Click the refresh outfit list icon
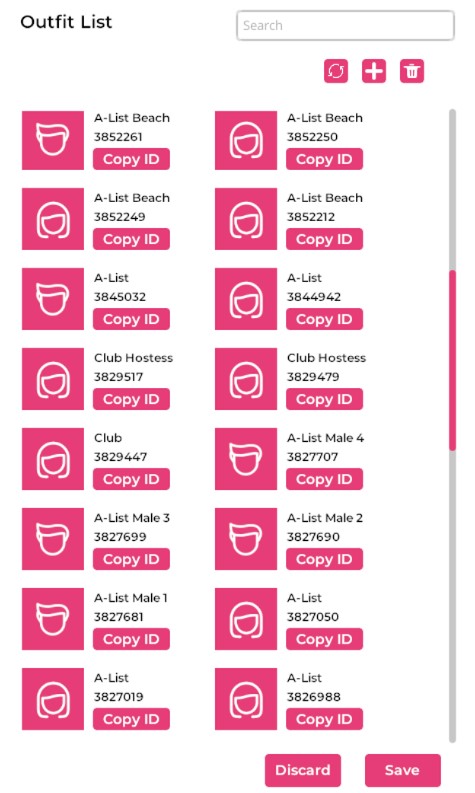The image size is (475, 793). (x=336, y=71)
